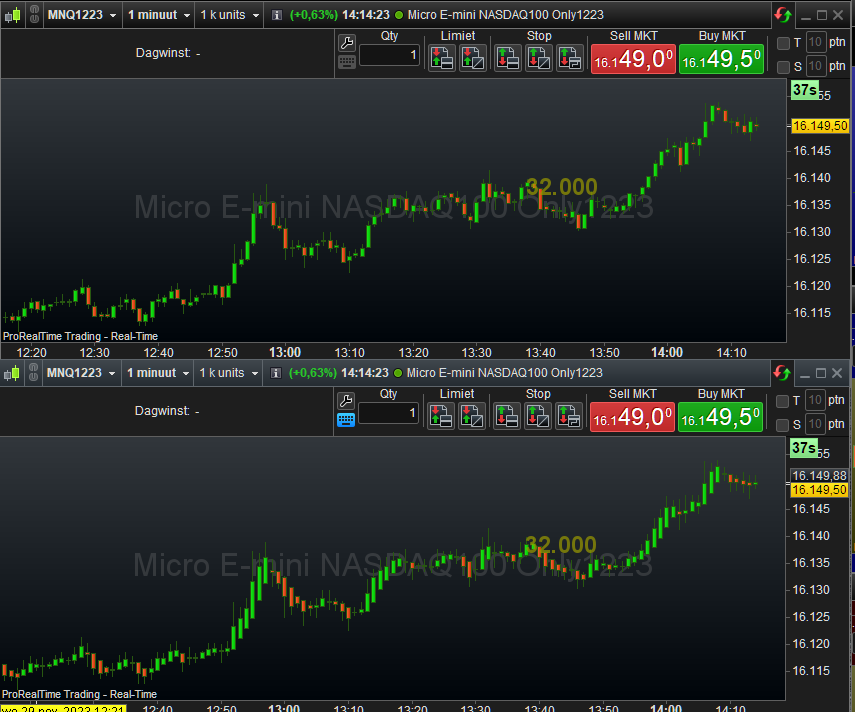855x712 pixels.
Task: Open info icon in top window title bar
Action: [x=277, y=15]
